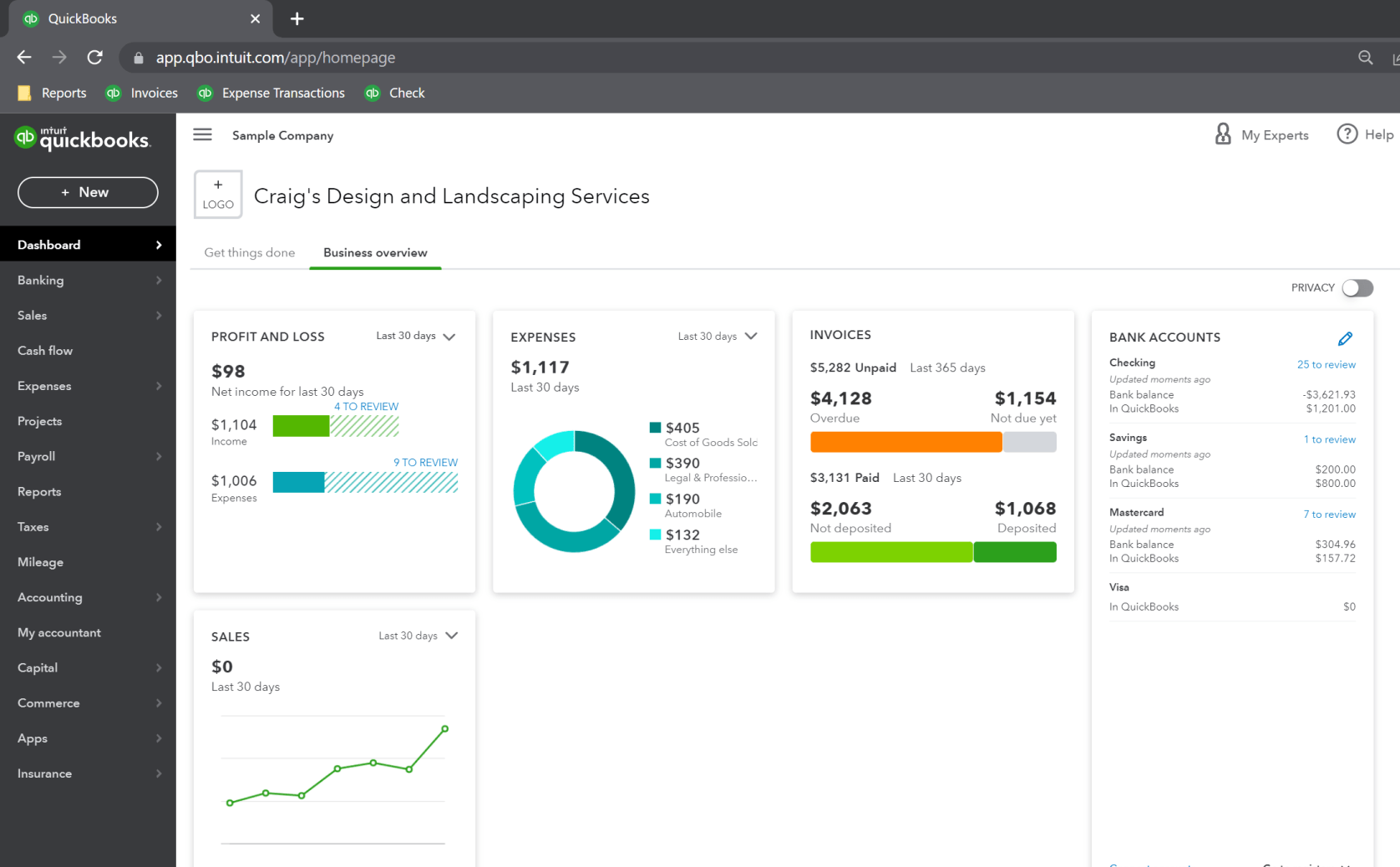
Task: Open the Expenses date range dropdown
Action: pos(717,337)
